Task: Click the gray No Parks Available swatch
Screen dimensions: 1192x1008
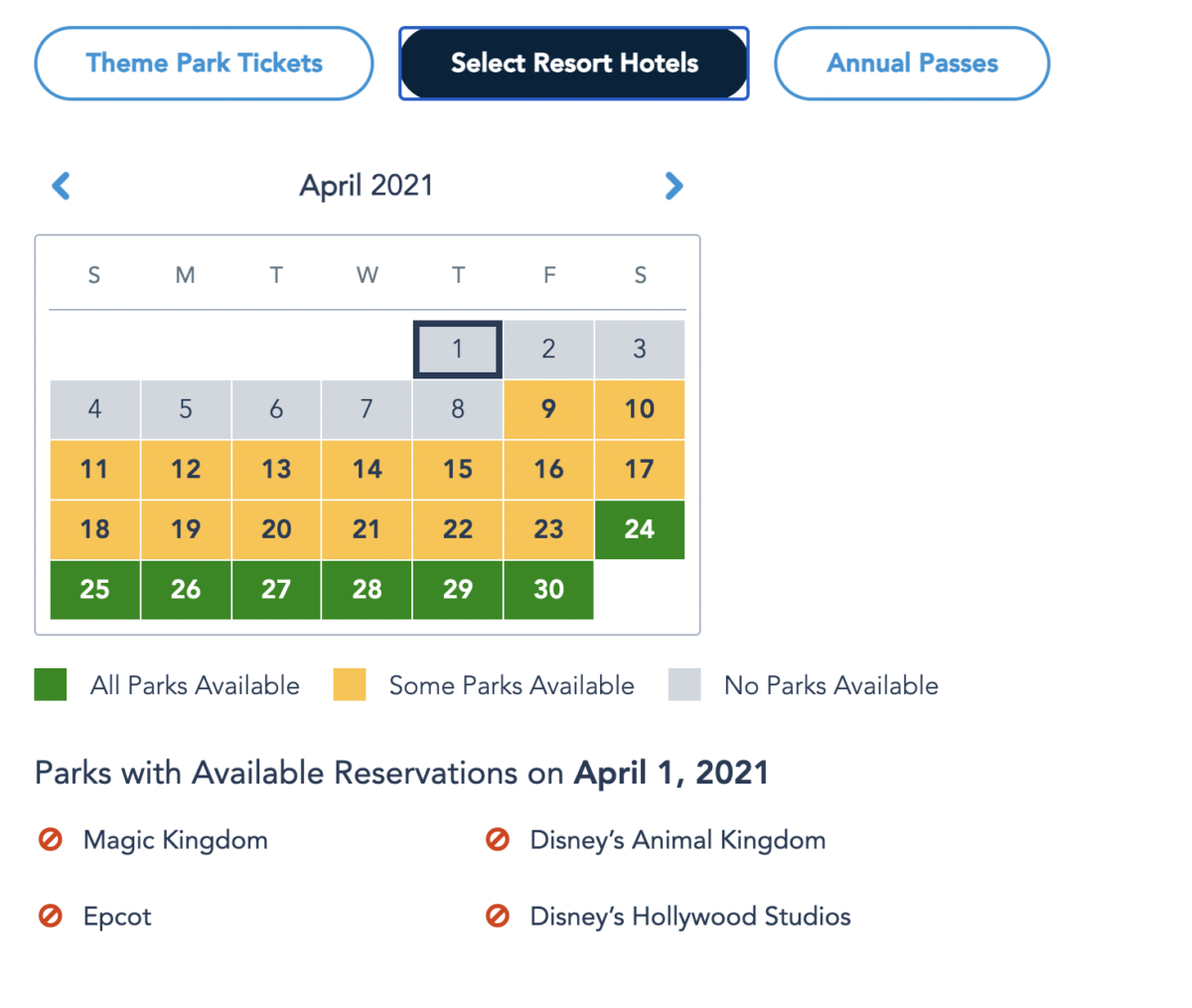Action: [x=684, y=685]
